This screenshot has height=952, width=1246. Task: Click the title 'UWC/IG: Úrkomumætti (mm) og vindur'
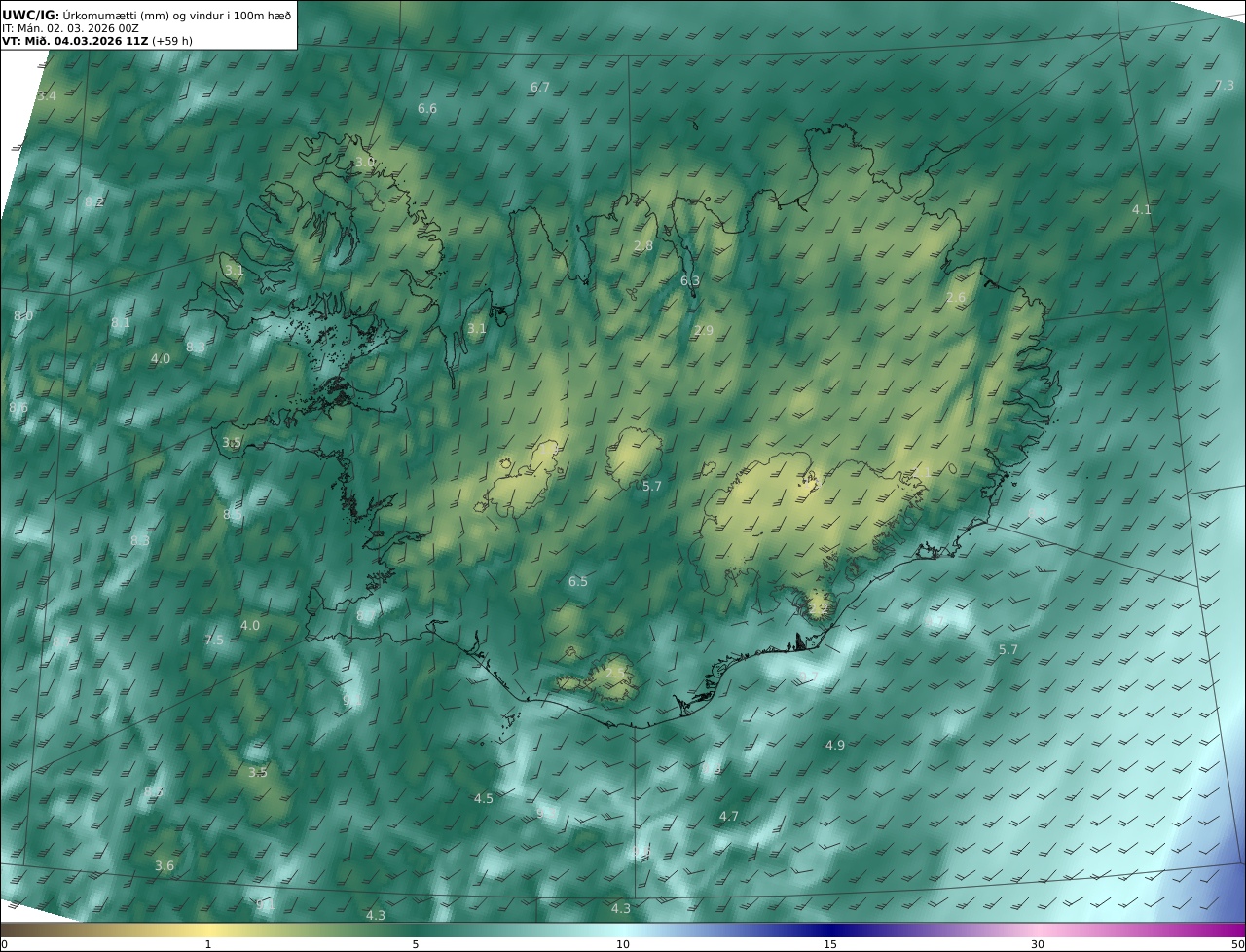click(x=146, y=15)
